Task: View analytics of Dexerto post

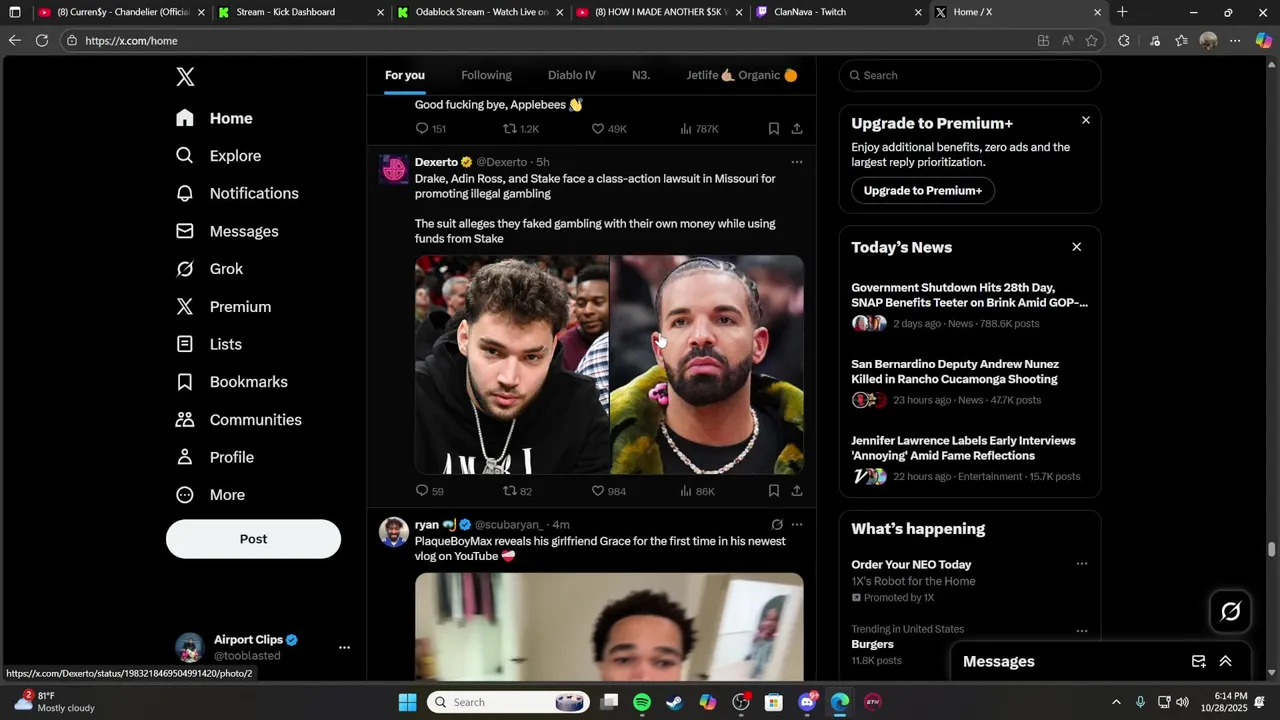Action: point(686,491)
